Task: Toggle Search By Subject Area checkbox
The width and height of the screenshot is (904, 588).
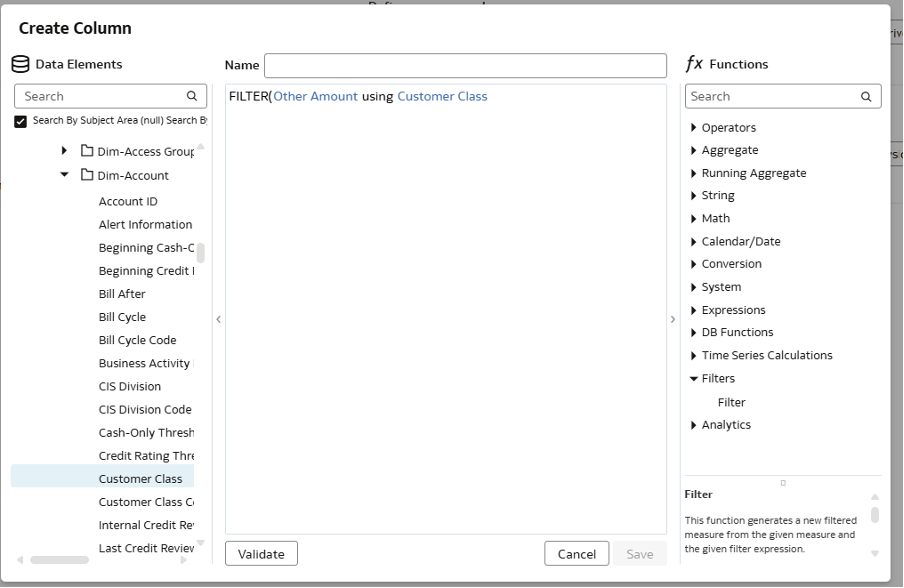Action: click(x=21, y=121)
